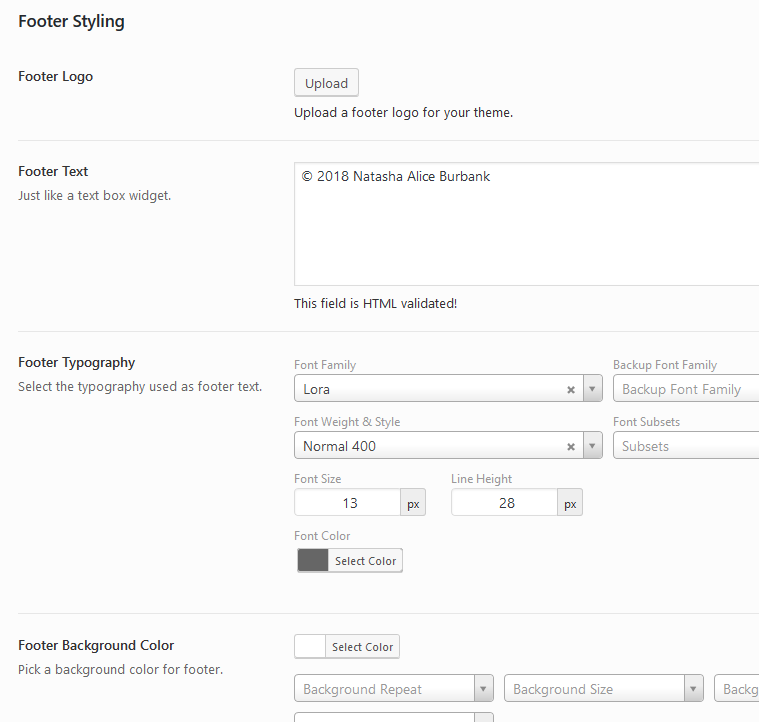Clear the Normal 400 font weight selection
Image resolution: width=759 pixels, height=722 pixels.
tap(571, 447)
